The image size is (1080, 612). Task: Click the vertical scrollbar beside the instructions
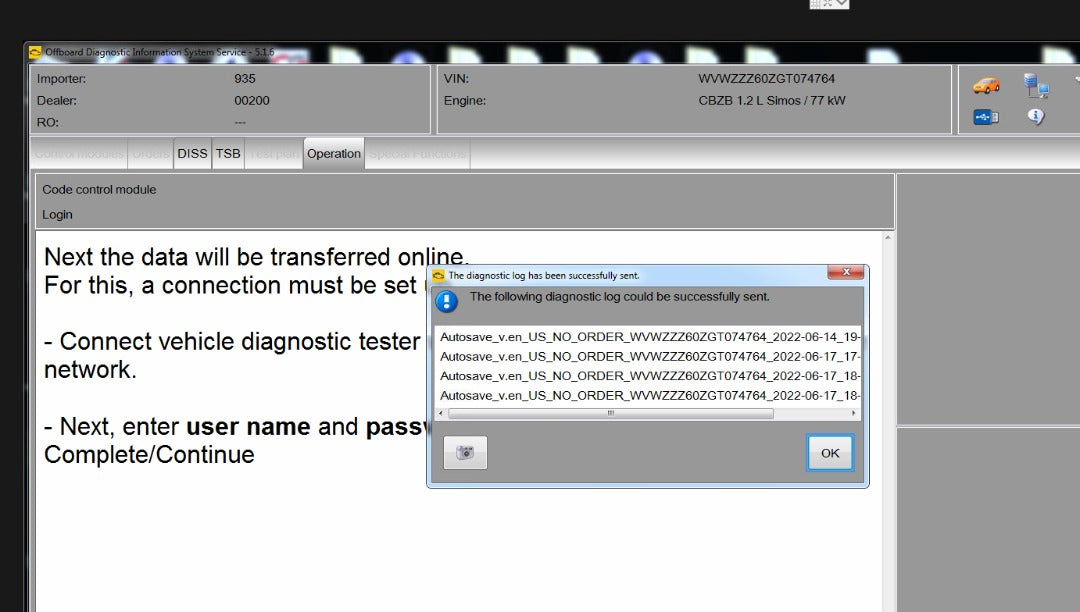tap(889, 300)
